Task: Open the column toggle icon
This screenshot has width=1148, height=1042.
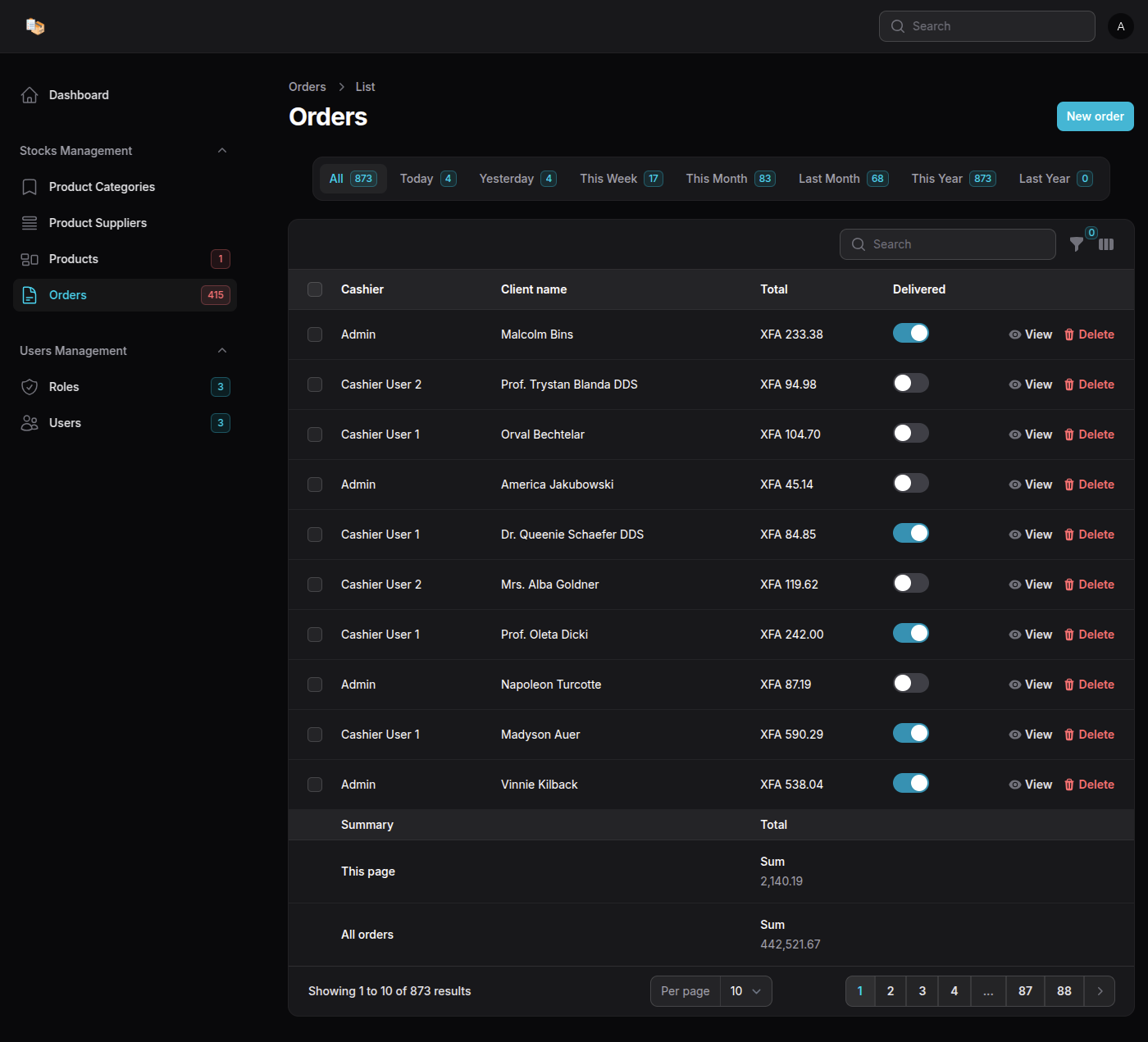Action: pyautogui.click(x=1106, y=244)
